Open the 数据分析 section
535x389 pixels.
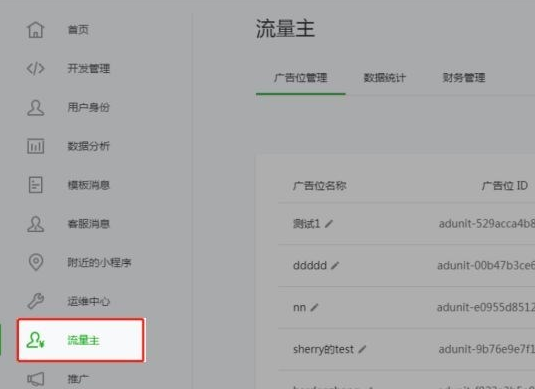pyautogui.click(x=89, y=146)
